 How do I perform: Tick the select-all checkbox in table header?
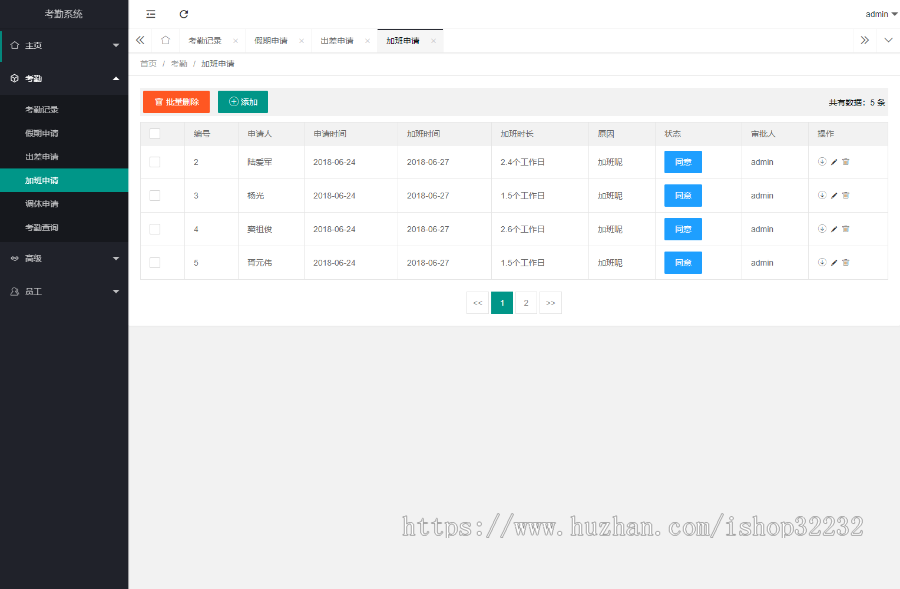point(154,133)
